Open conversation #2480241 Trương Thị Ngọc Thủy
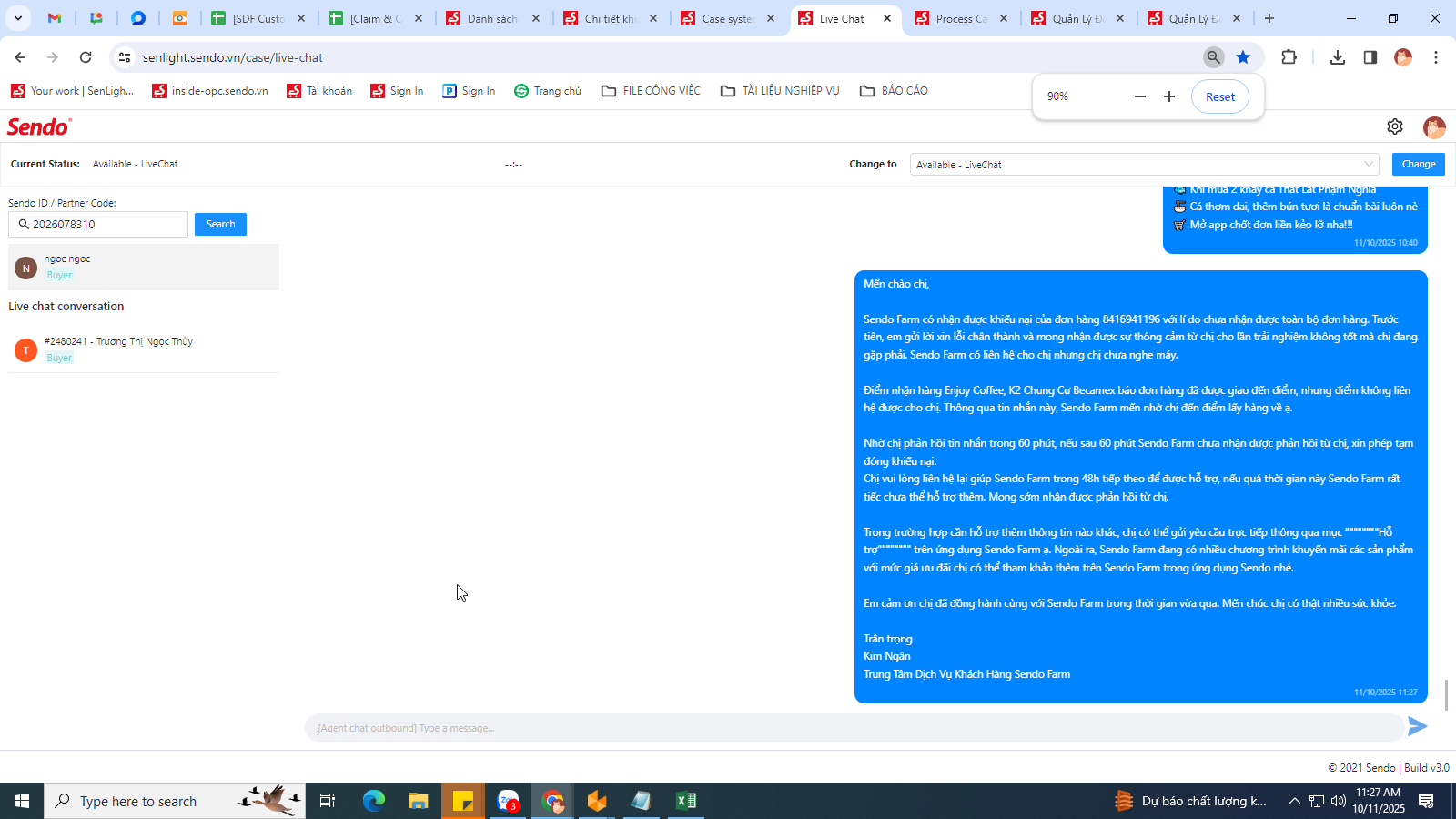The height and width of the screenshot is (819, 1456). click(144, 349)
